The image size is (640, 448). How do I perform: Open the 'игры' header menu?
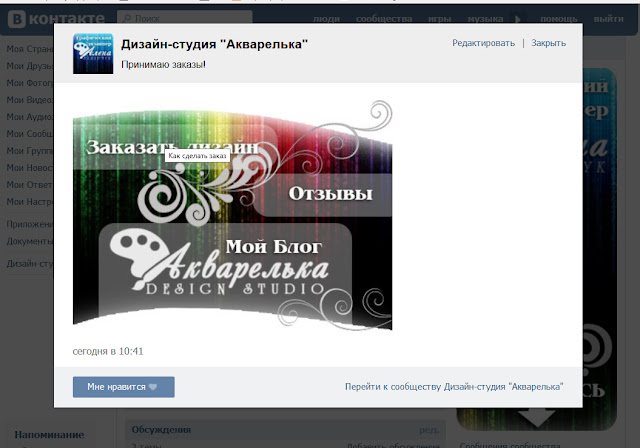click(439, 19)
